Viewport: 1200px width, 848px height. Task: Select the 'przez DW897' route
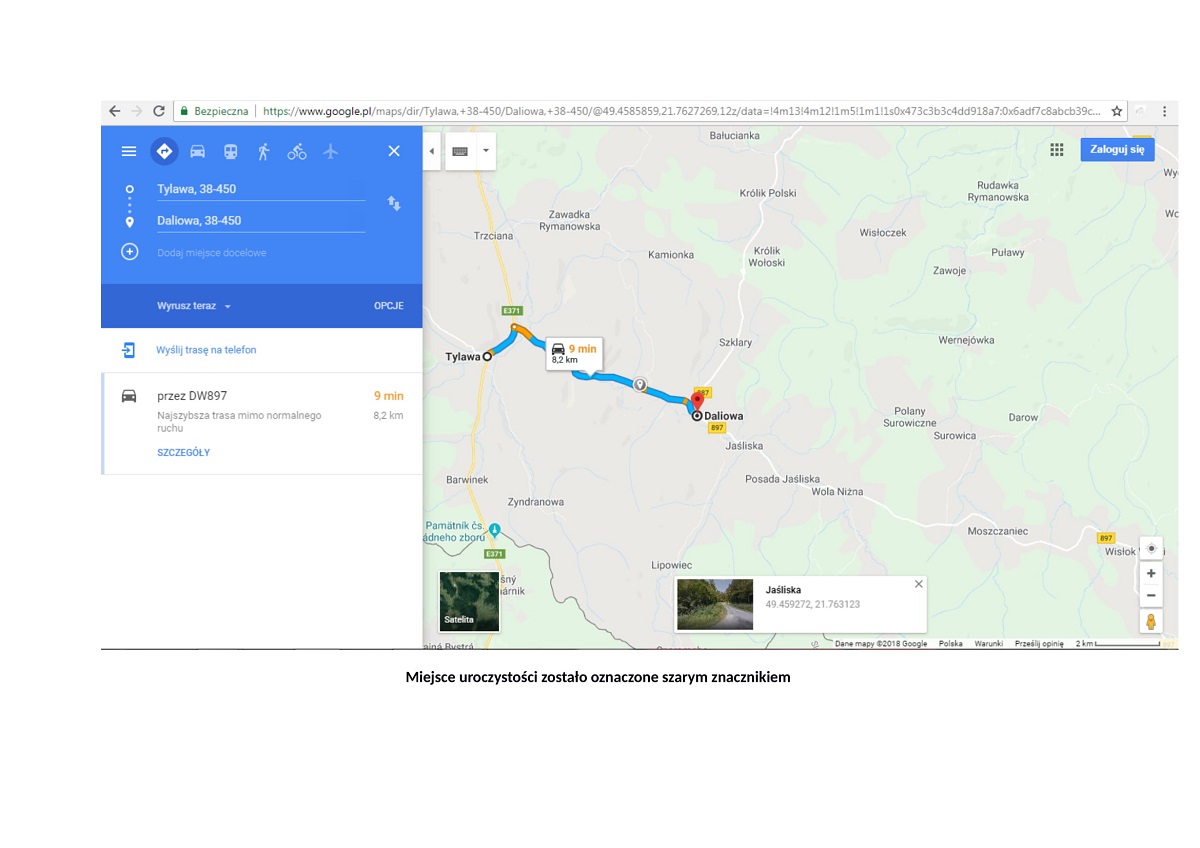pyautogui.click(x=262, y=423)
